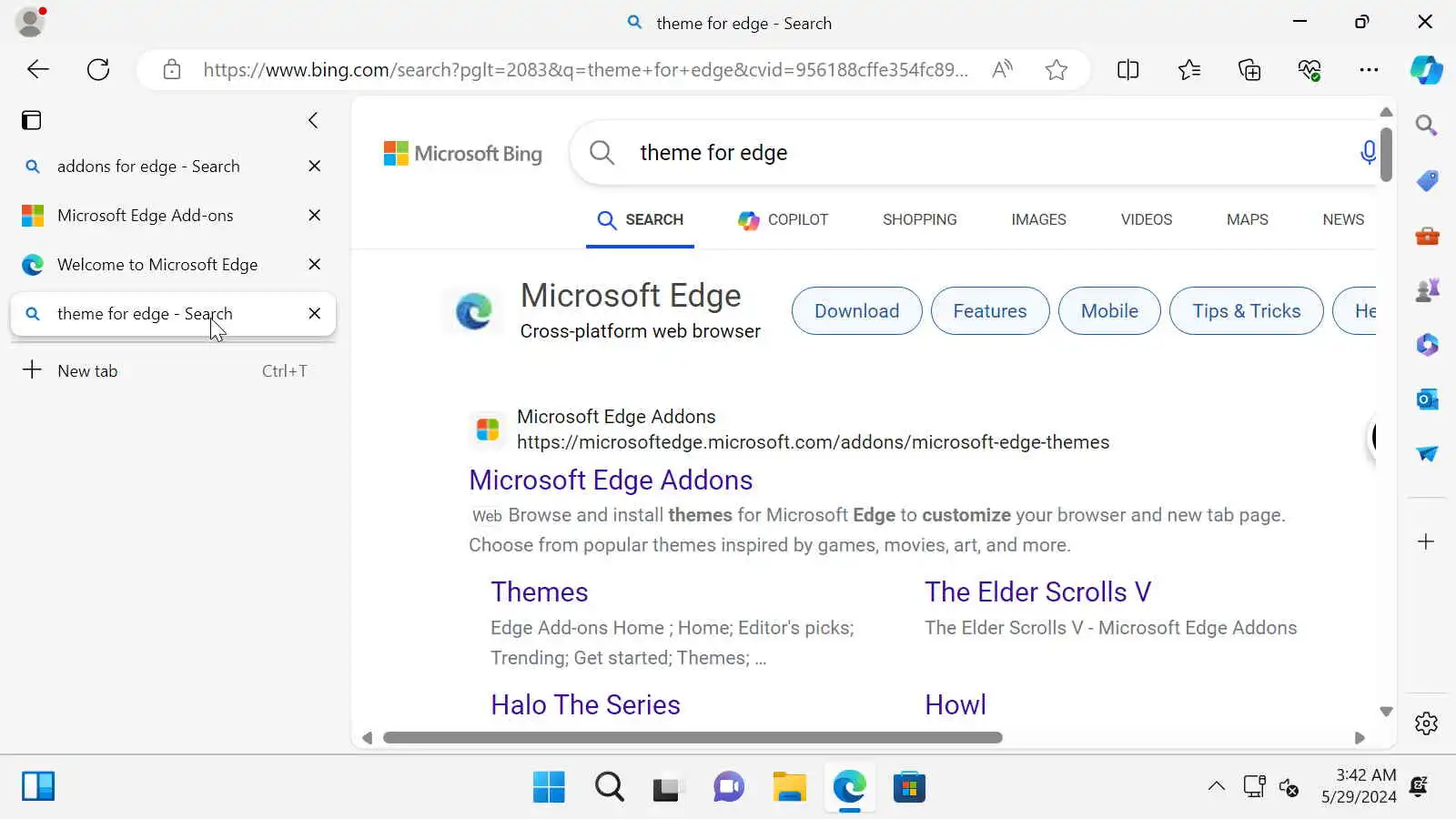The image size is (1456, 819).
Task: Open the profile avatar menu
Action: click(x=30, y=22)
